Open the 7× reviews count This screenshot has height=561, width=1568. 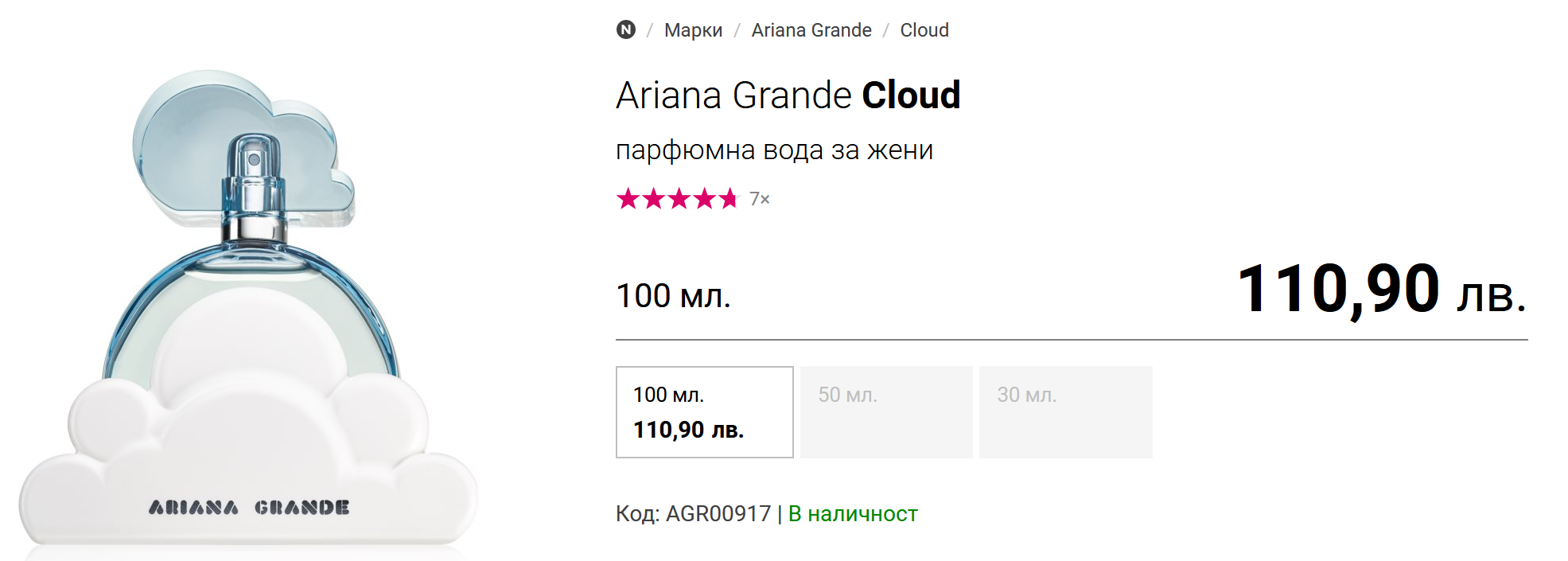point(760,199)
